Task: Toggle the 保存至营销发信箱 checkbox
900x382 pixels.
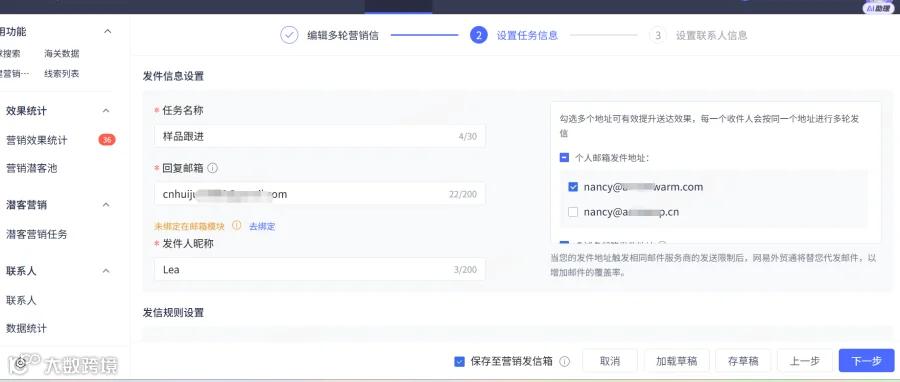Action: pos(459,361)
